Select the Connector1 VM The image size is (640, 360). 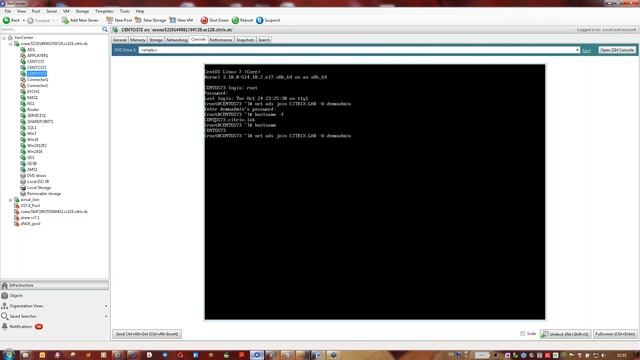(x=37, y=80)
